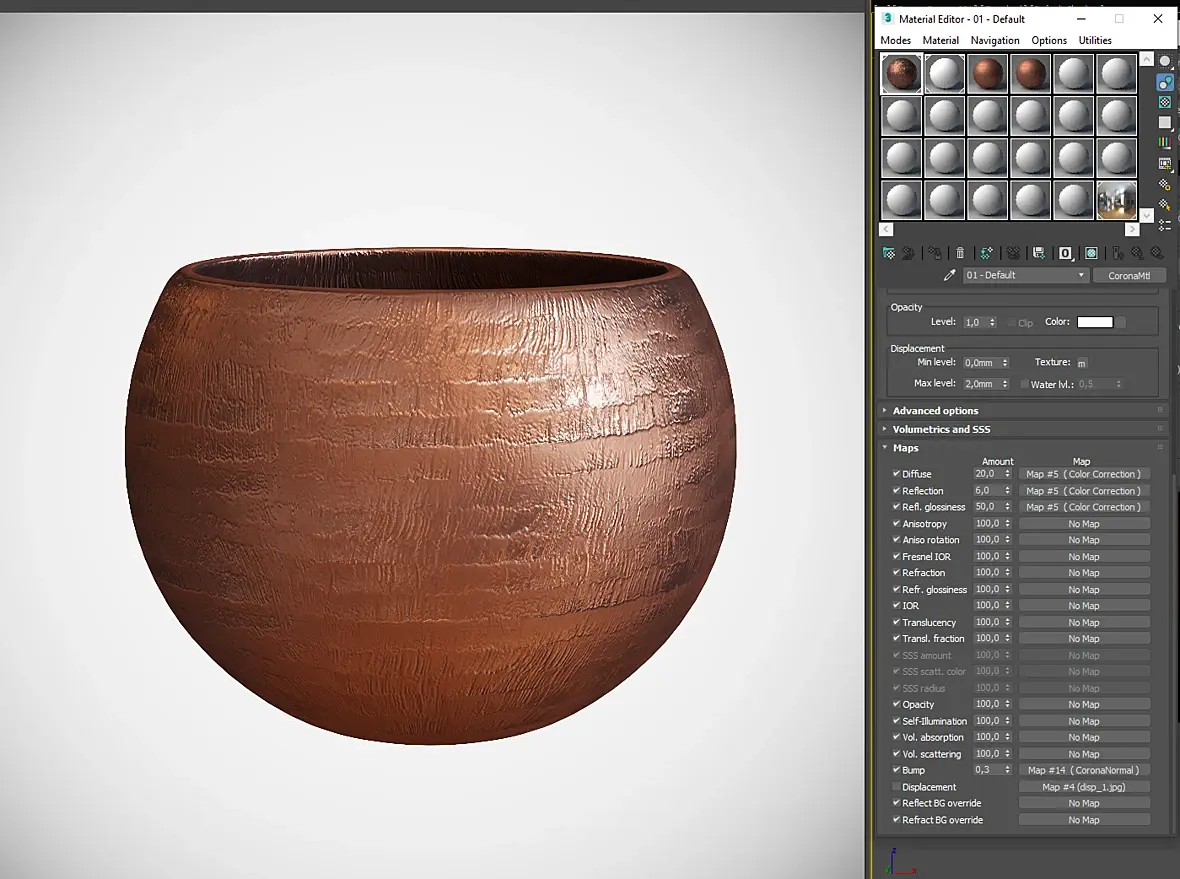Screen dimensions: 1180x879
Task: Uncheck the Bump map checkbox
Action: pos(896,770)
